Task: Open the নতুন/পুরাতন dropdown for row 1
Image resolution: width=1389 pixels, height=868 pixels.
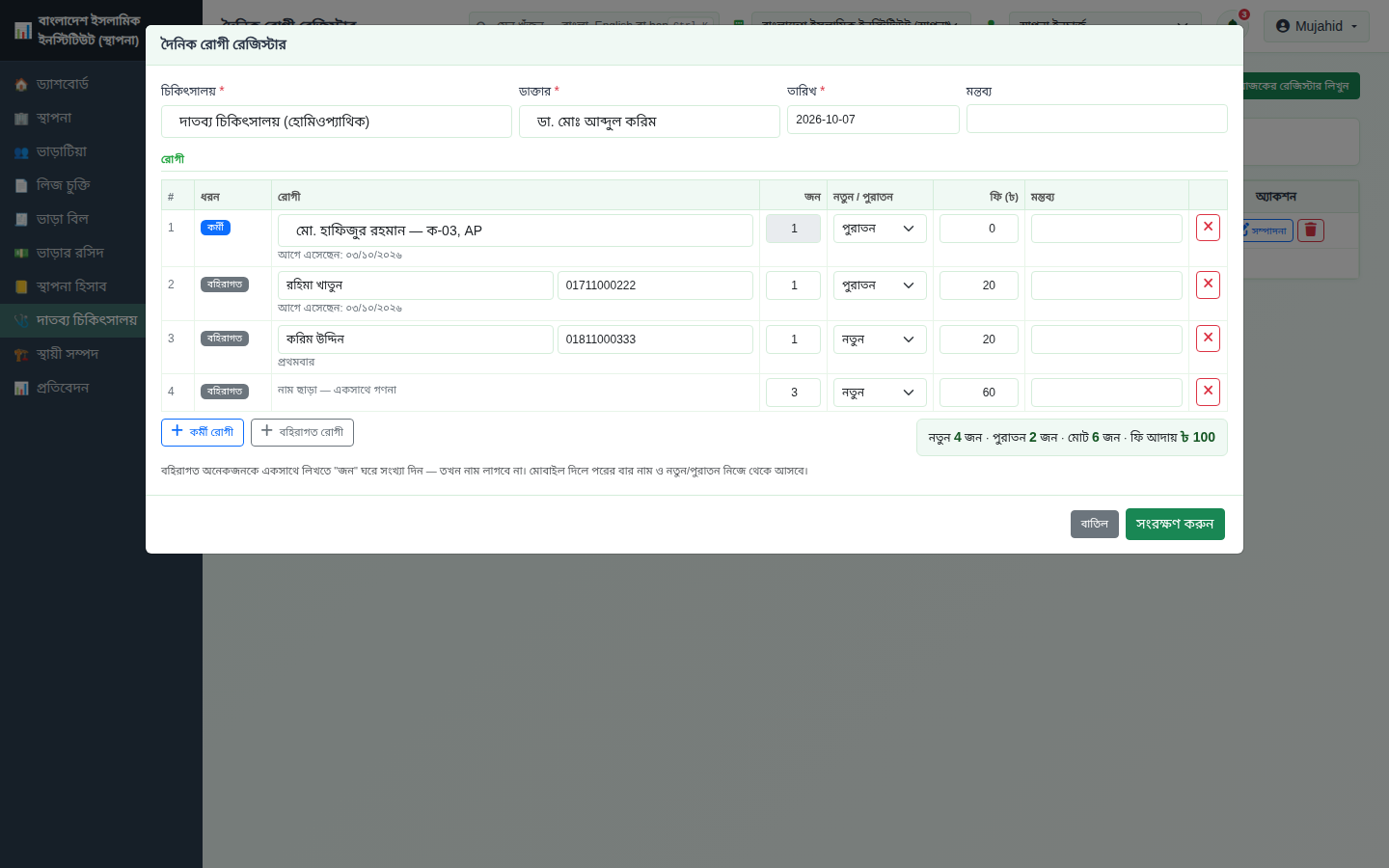Action: (880, 229)
